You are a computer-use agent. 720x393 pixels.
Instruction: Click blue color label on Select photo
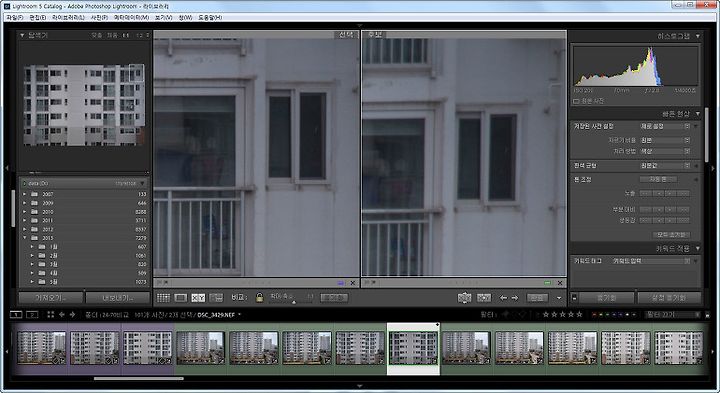(x=341, y=283)
